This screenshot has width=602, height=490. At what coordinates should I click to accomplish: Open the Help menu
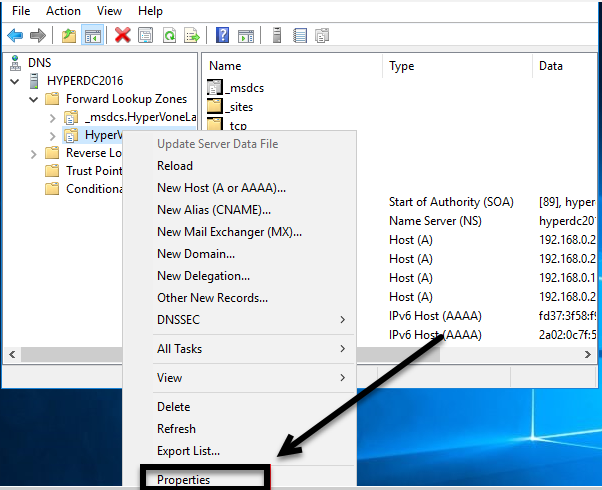click(x=150, y=11)
